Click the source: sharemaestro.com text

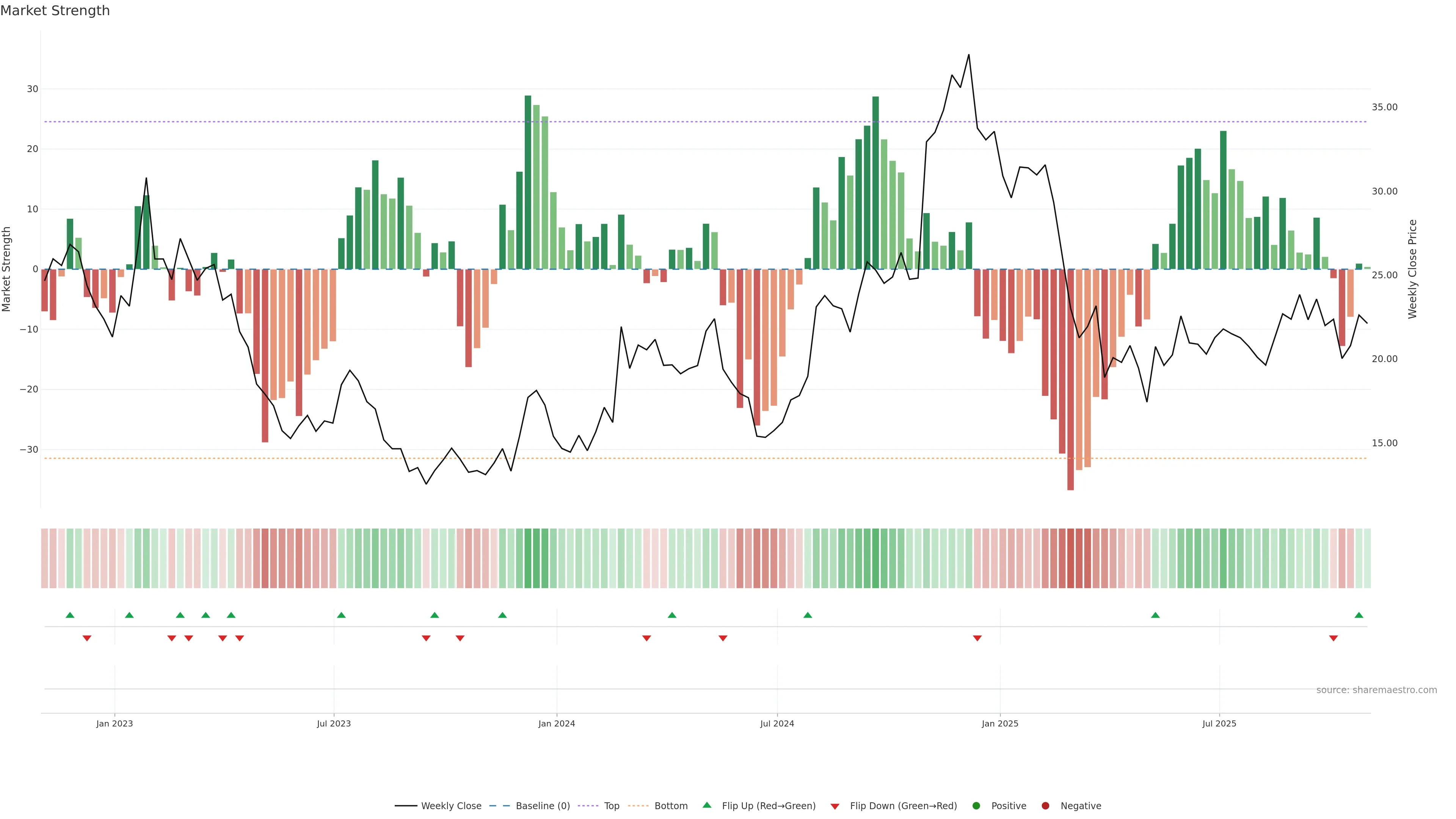1376,690
